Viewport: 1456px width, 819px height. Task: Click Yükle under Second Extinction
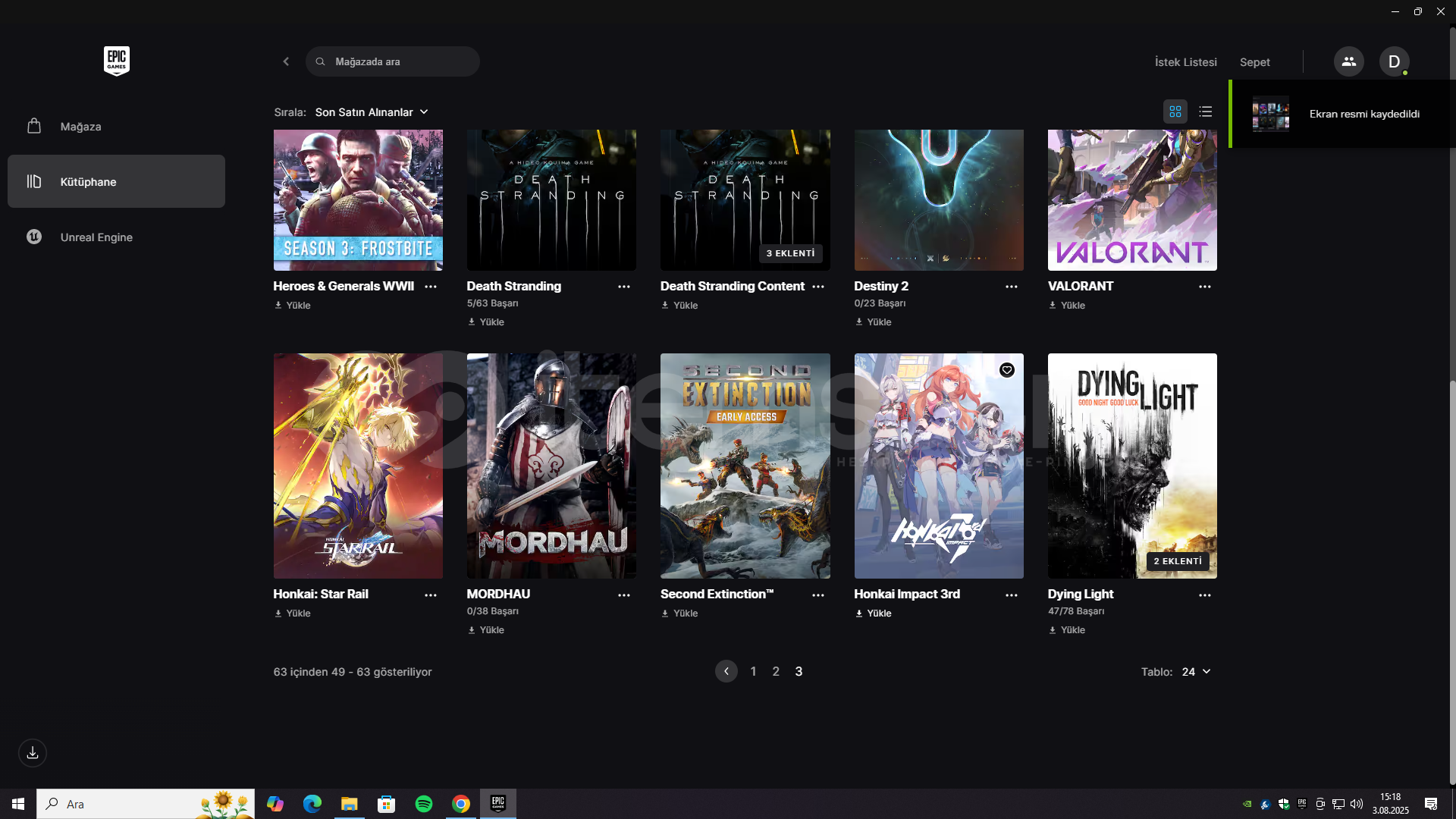click(x=679, y=613)
